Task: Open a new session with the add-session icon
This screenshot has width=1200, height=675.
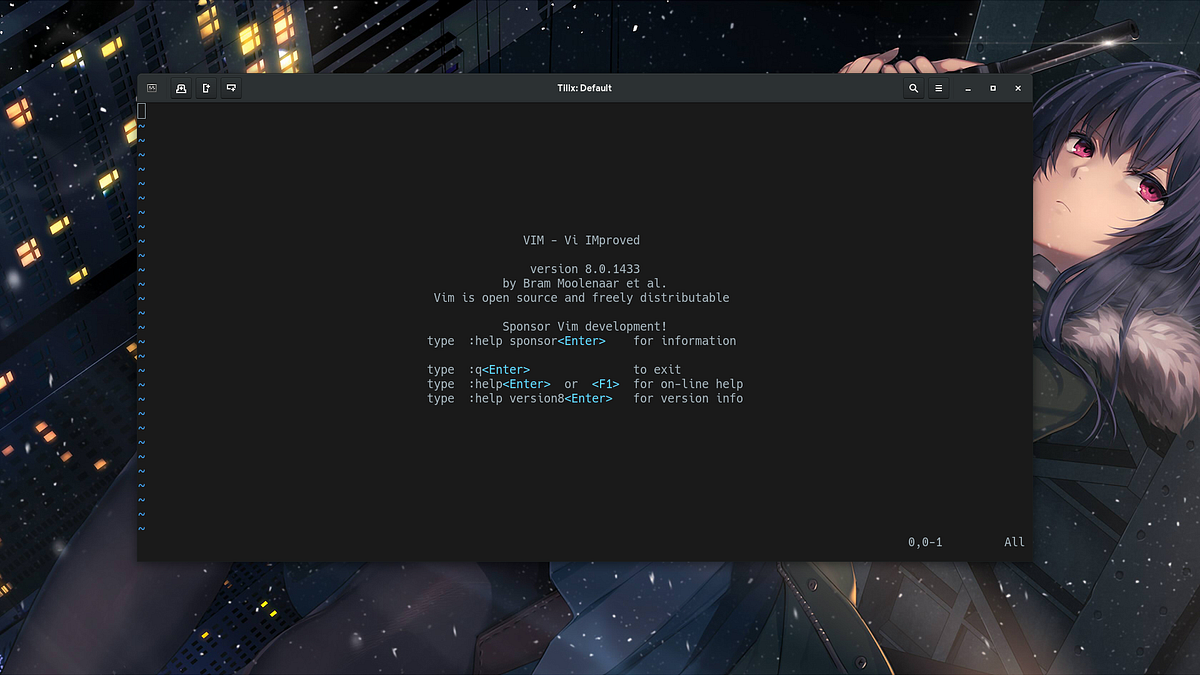Action: pyautogui.click(x=180, y=88)
